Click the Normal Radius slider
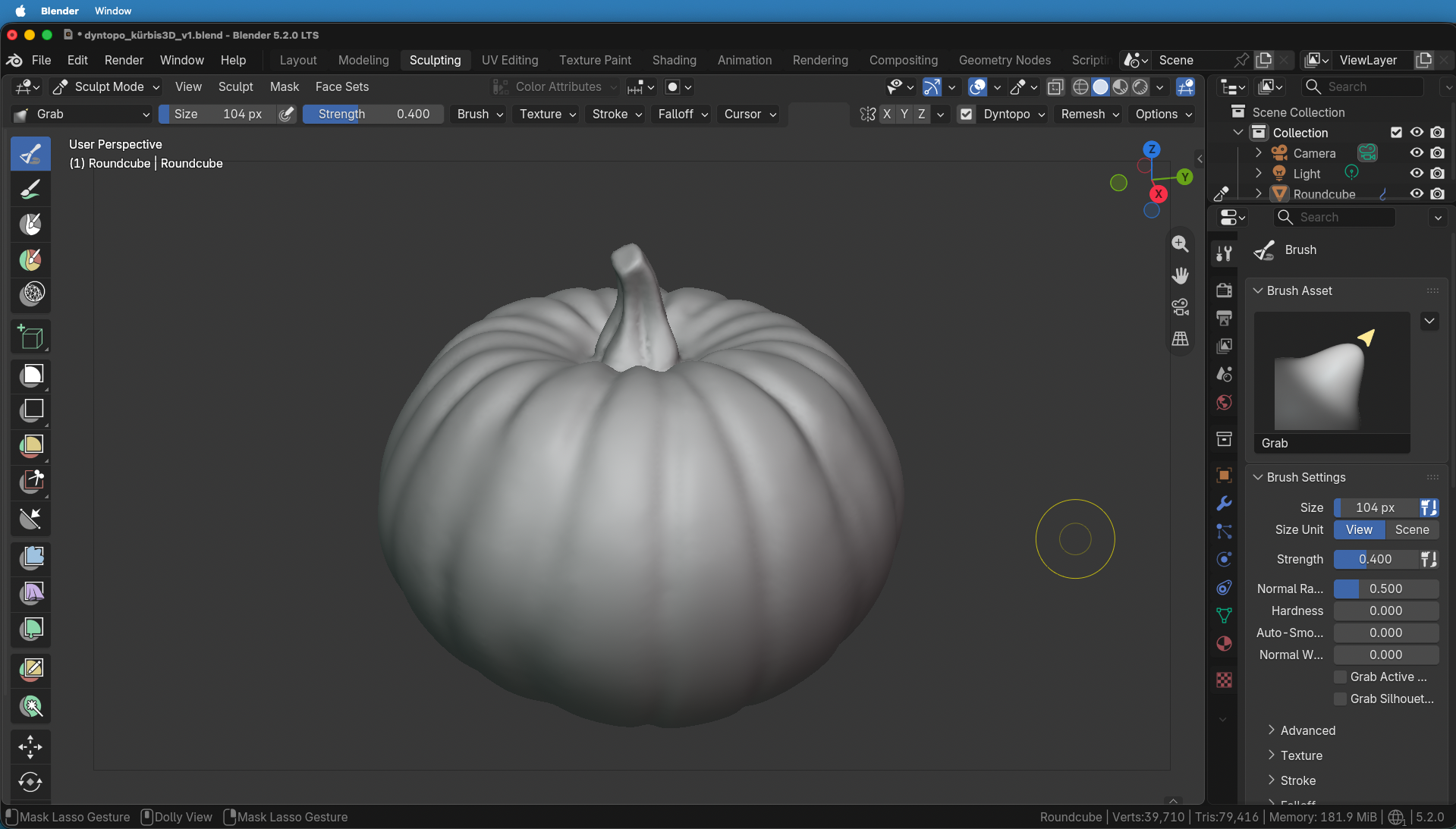The height and width of the screenshot is (829, 1456). pos(1385,589)
